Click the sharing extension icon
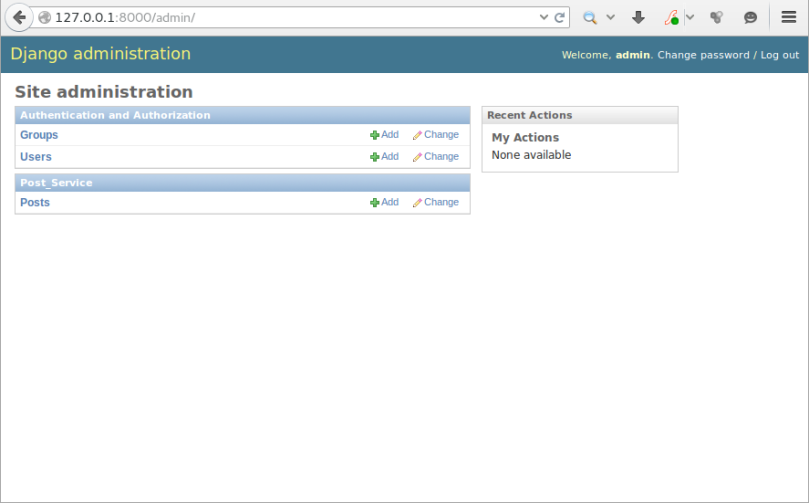Image resolution: width=809 pixels, height=503 pixels. tap(716, 18)
